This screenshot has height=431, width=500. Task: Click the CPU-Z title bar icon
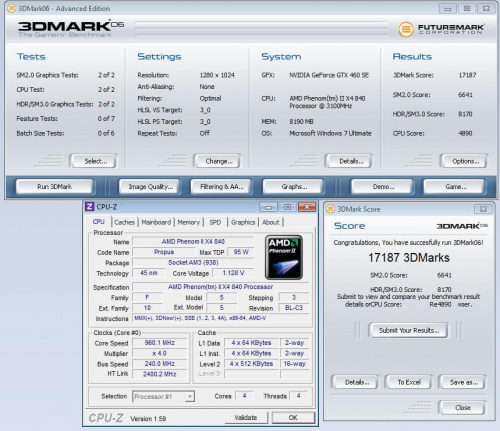click(x=90, y=207)
